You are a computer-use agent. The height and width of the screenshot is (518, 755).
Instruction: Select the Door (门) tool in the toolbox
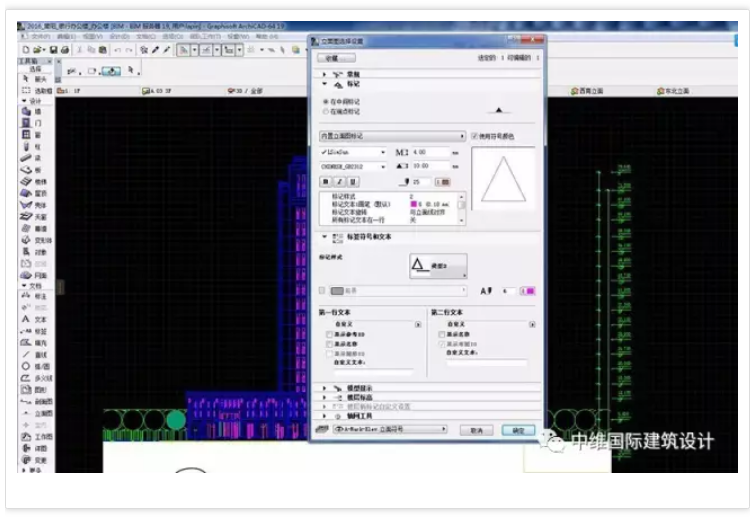[x=32, y=123]
